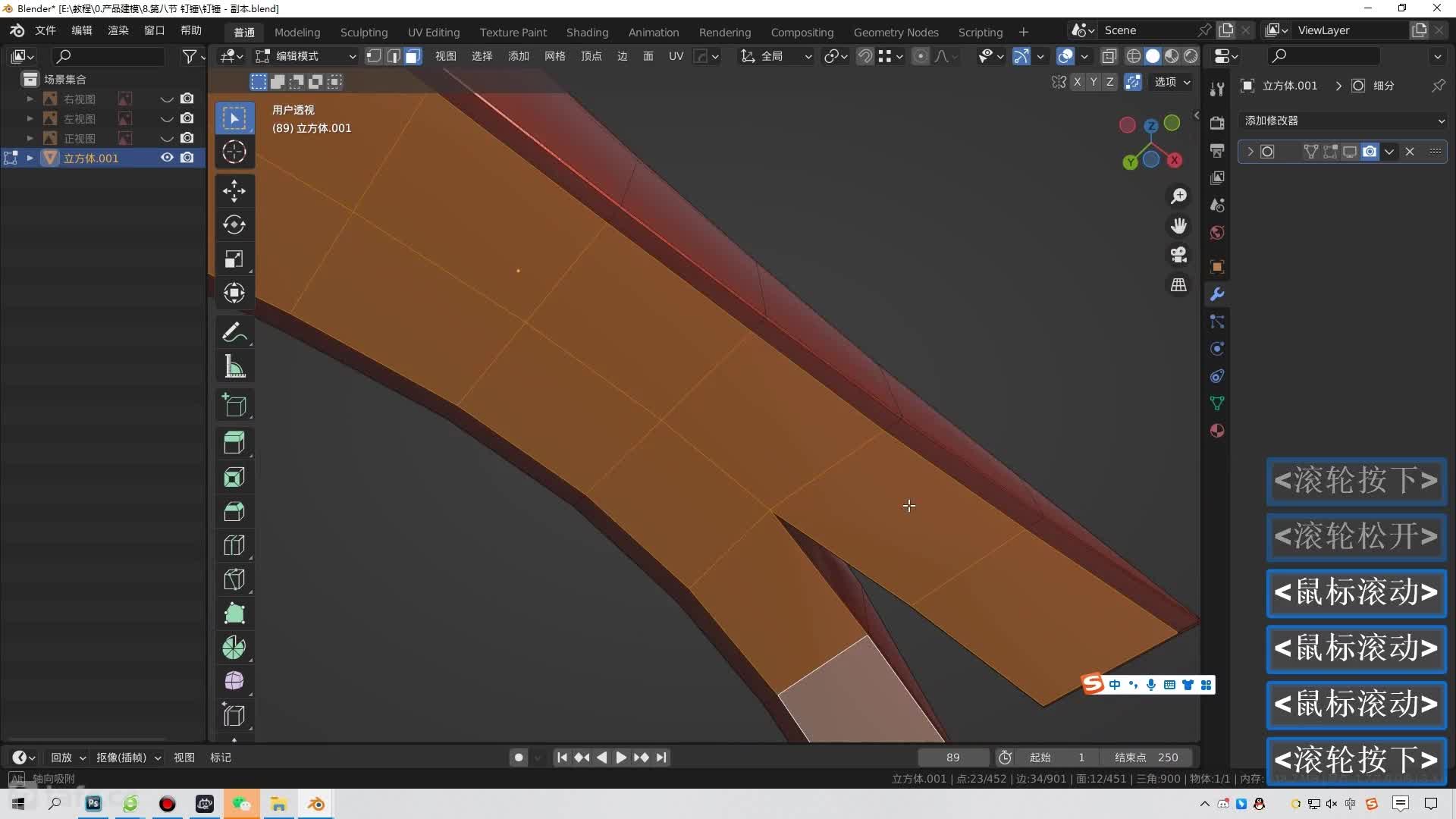Open the 编辑 menu
Image resolution: width=1456 pixels, height=819 pixels.
[x=82, y=31]
